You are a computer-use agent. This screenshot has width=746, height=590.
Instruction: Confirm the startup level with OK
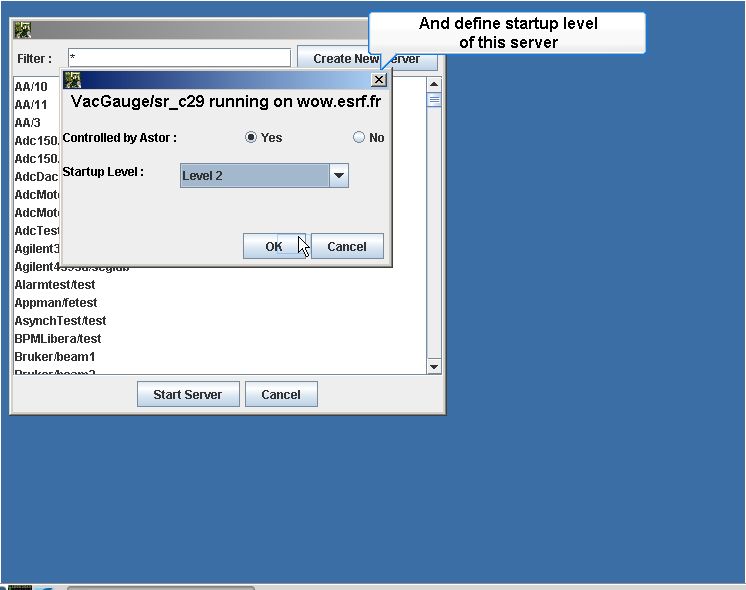pos(274,246)
